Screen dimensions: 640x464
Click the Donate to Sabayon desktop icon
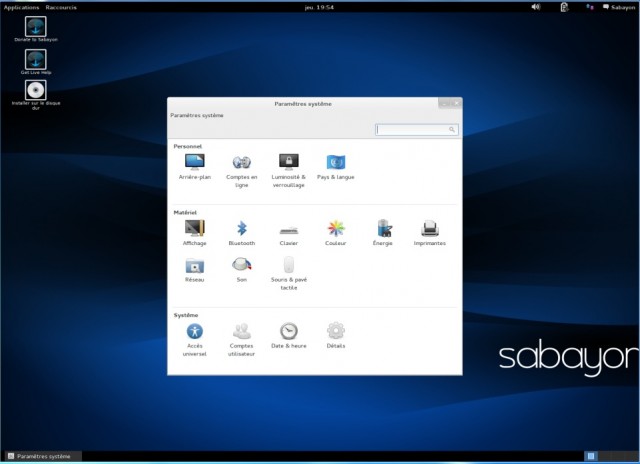pos(36,29)
